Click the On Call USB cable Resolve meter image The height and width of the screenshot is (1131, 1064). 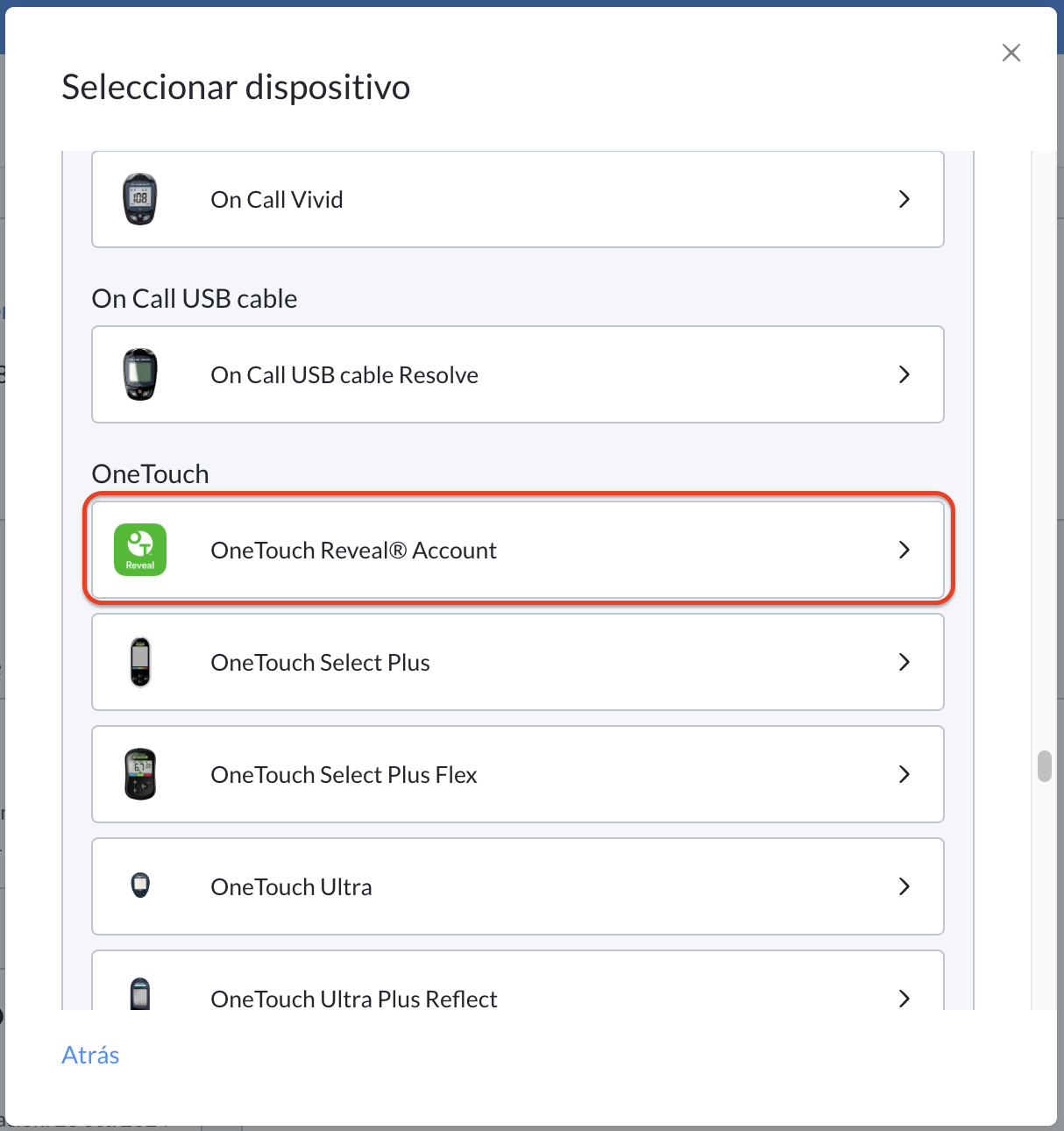(140, 374)
